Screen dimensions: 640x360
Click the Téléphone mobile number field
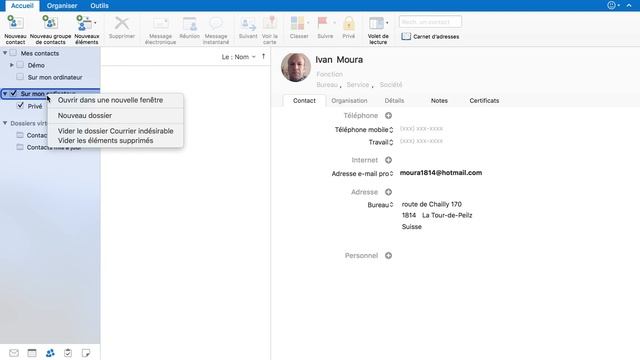[x=422, y=129]
